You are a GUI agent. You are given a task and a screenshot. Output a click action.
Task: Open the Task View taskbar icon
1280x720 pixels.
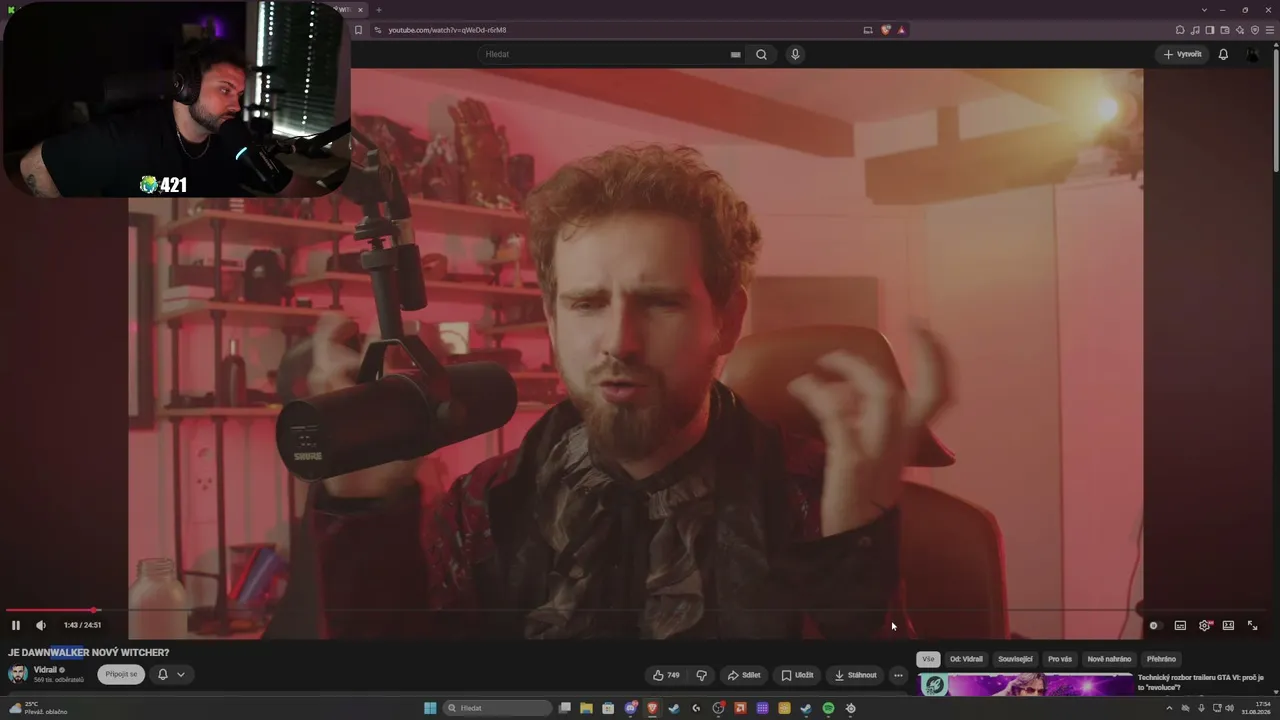pos(565,708)
